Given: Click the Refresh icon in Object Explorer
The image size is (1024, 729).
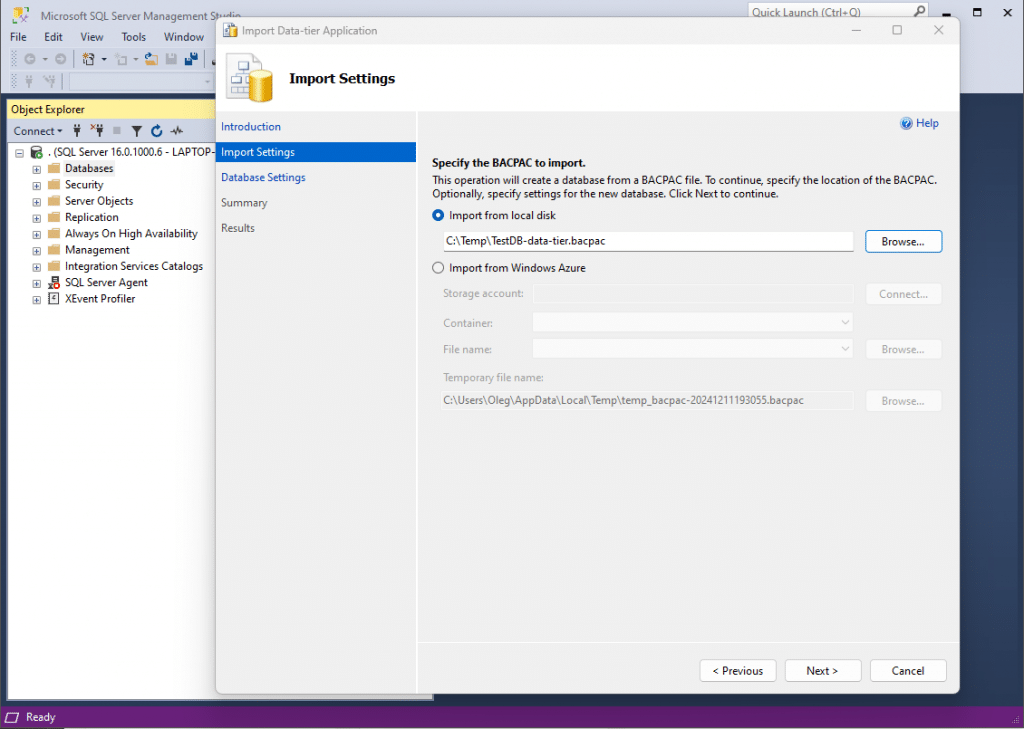Looking at the screenshot, I should (157, 131).
